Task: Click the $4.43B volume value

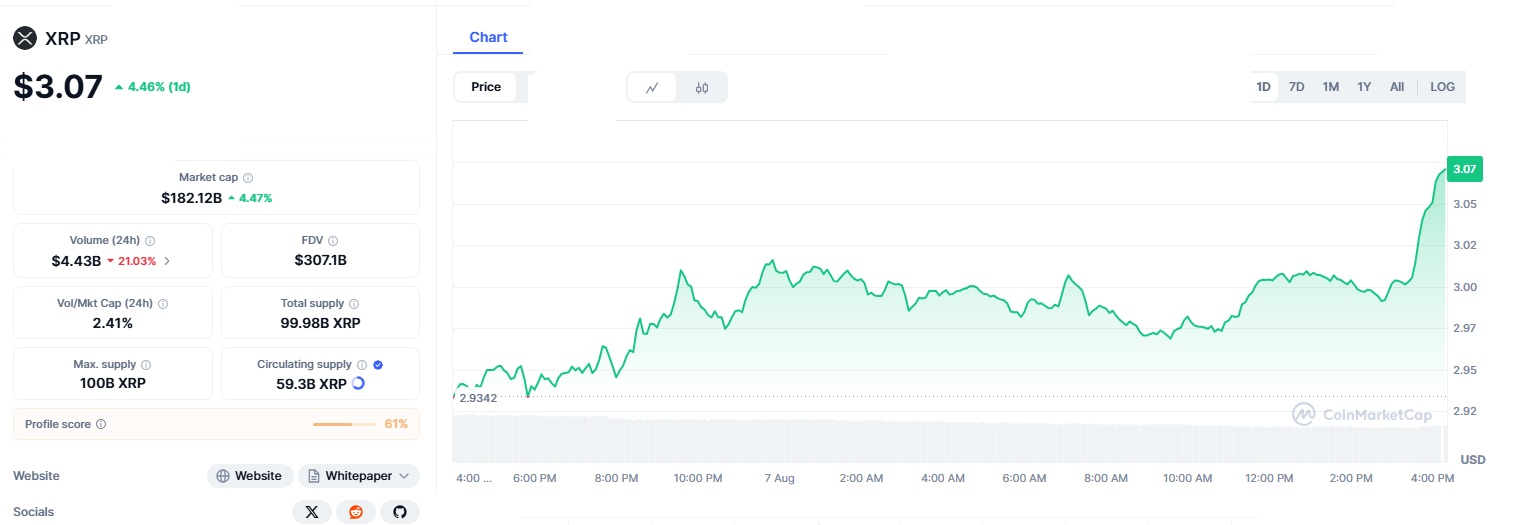Action: coord(76,261)
